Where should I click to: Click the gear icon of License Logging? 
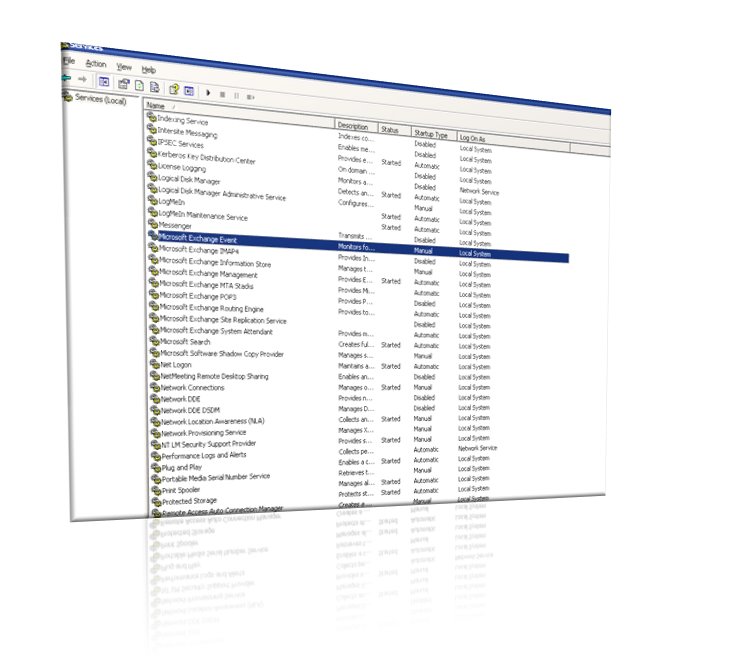click(153, 164)
